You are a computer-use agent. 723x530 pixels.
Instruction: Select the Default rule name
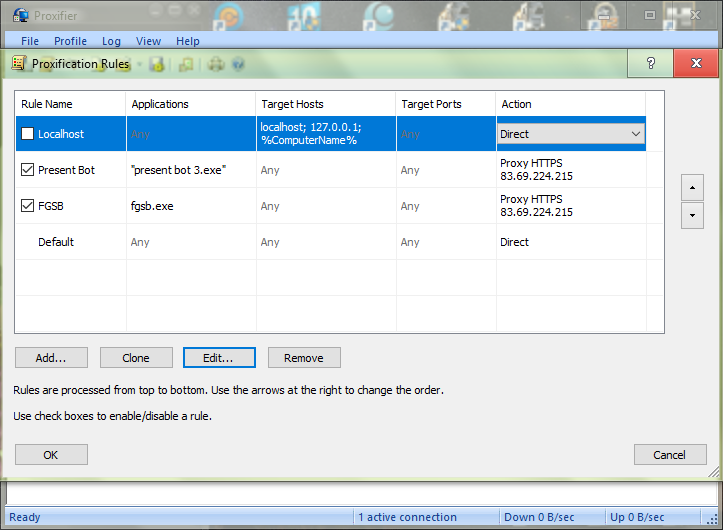coord(56,242)
